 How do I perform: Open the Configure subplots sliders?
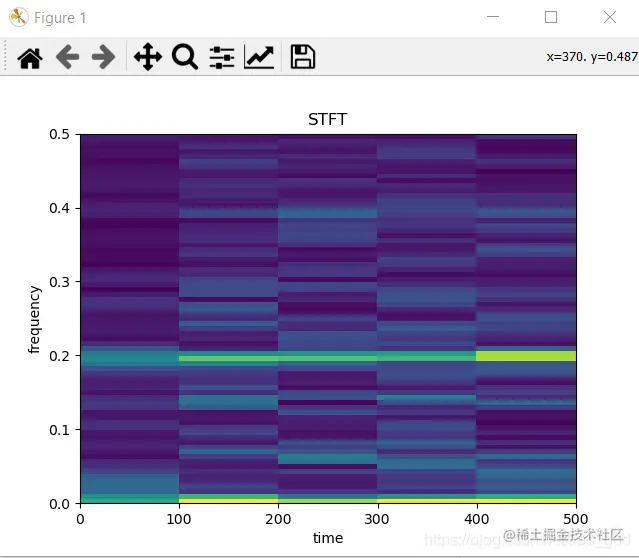pos(222,57)
